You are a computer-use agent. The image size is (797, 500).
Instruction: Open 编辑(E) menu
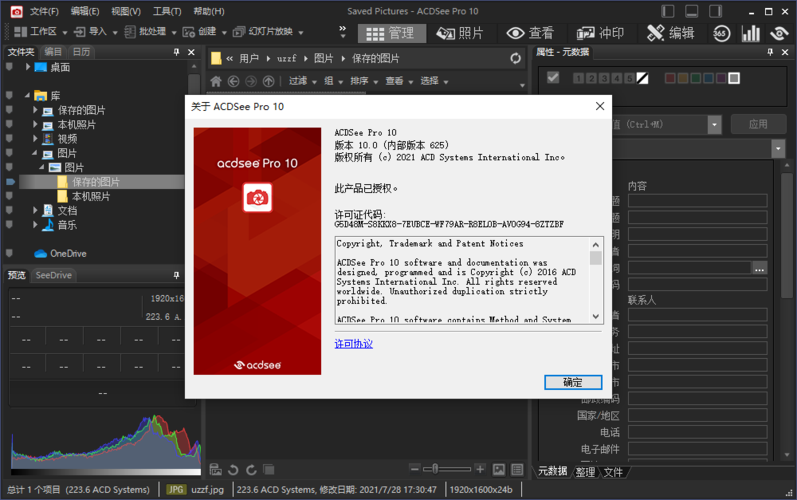point(85,11)
